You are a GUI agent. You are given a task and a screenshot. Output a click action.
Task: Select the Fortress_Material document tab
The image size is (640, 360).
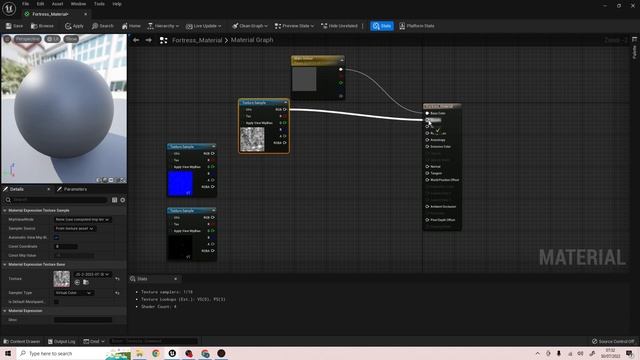tap(51, 14)
